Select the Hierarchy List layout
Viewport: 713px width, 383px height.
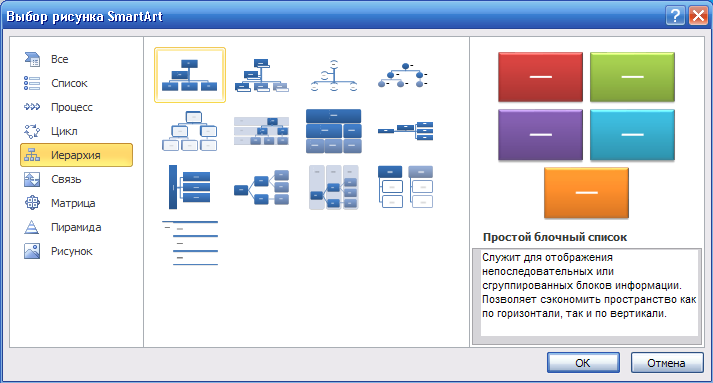(x=406, y=187)
